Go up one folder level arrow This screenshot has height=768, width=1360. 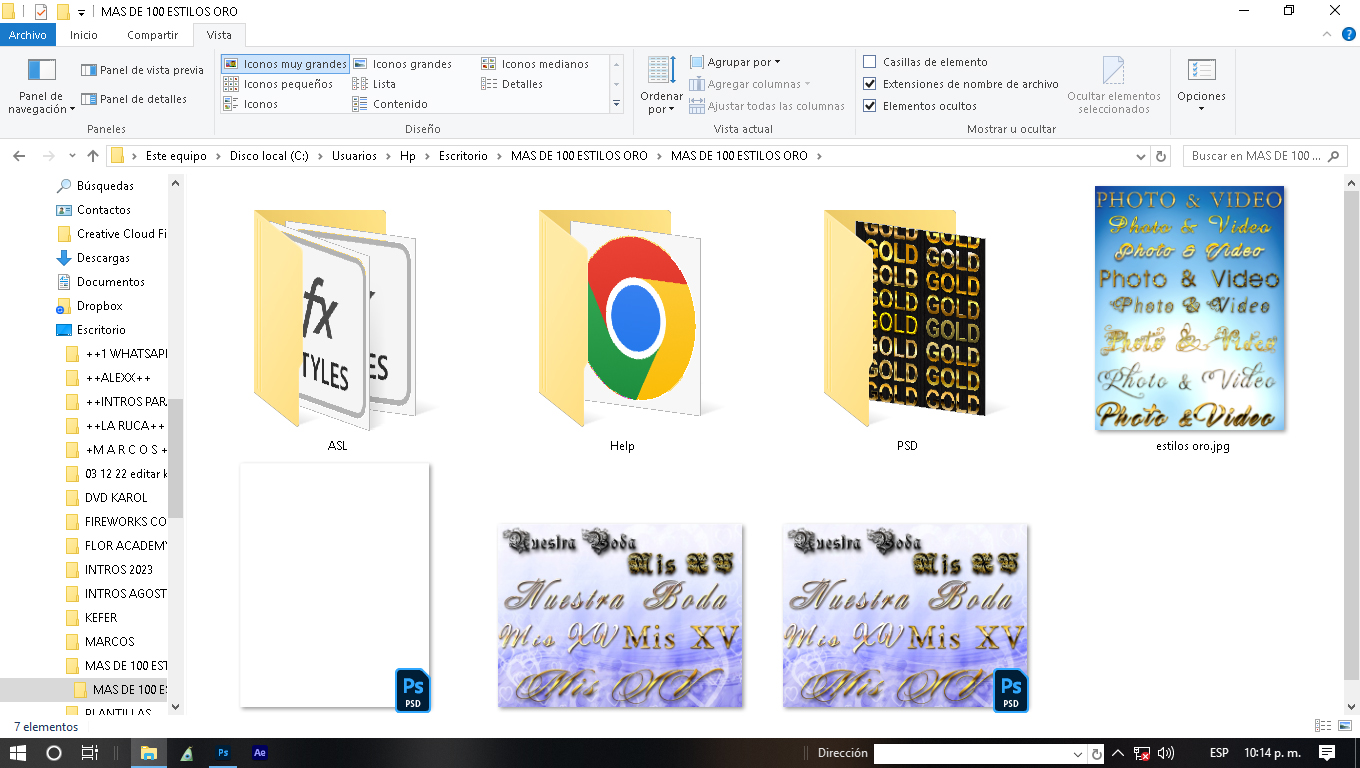point(93,156)
